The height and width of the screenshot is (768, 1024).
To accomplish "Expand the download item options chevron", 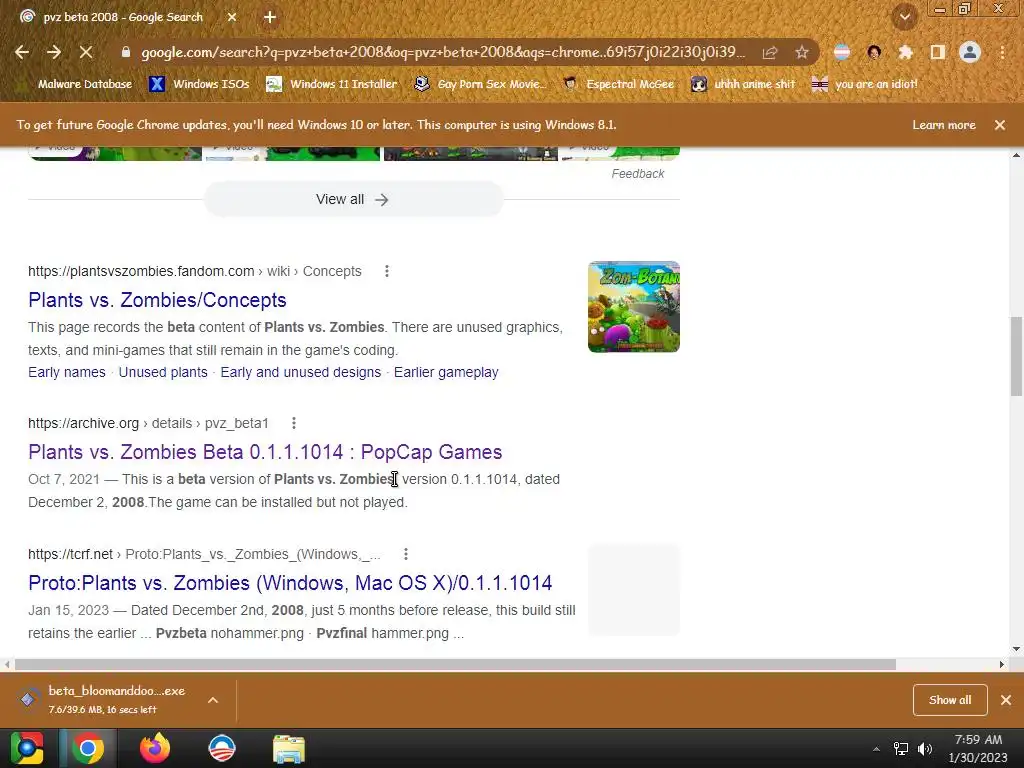I will 213,699.
